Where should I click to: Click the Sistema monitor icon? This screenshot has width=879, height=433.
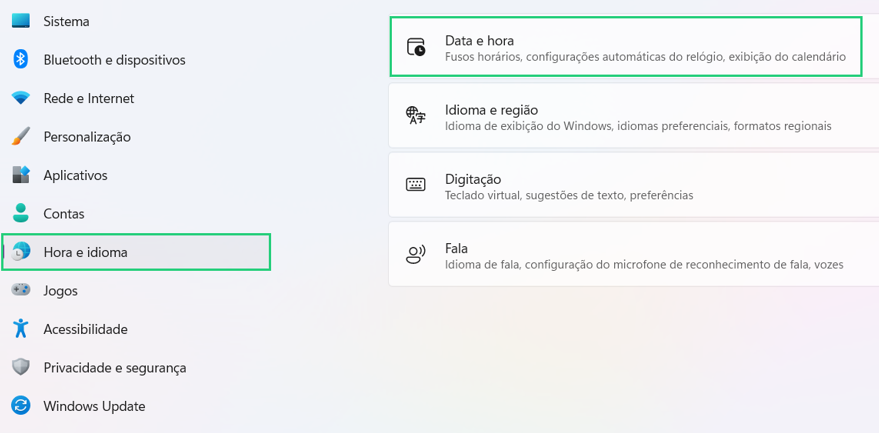21,21
